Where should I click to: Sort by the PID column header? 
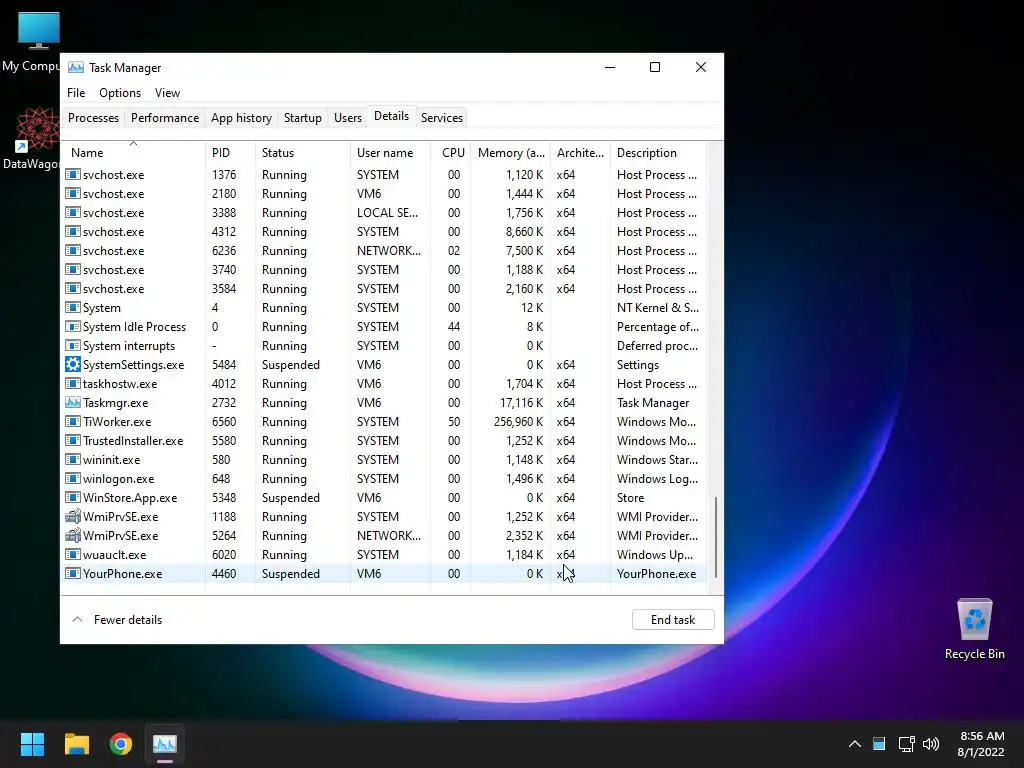pos(230,152)
